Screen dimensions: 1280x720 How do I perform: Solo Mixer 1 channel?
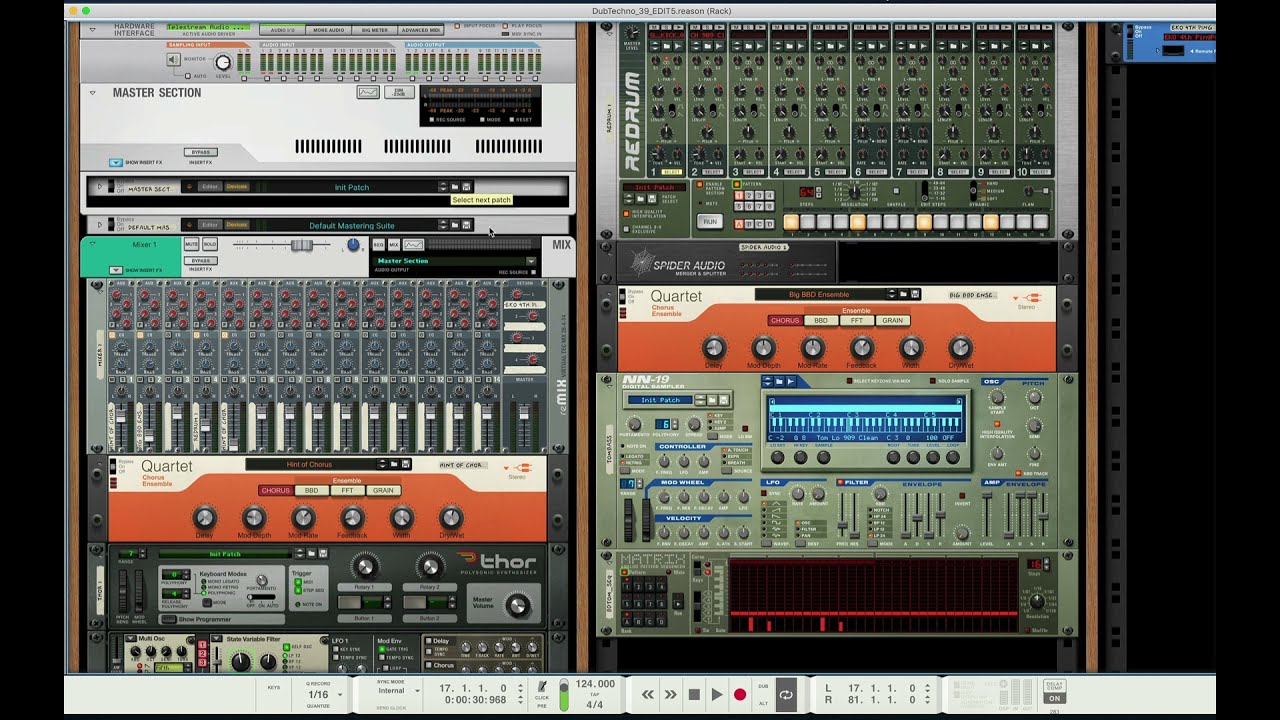click(210, 244)
